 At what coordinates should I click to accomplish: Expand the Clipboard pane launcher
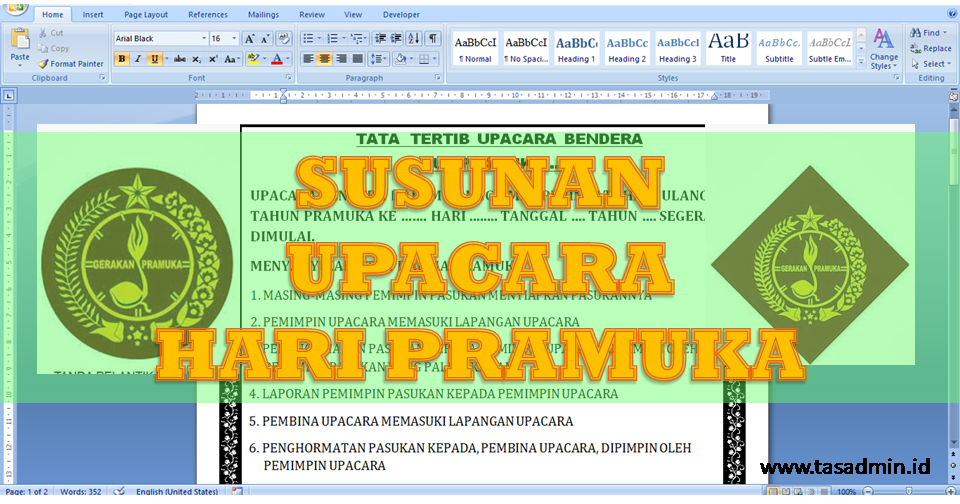pos(102,78)
